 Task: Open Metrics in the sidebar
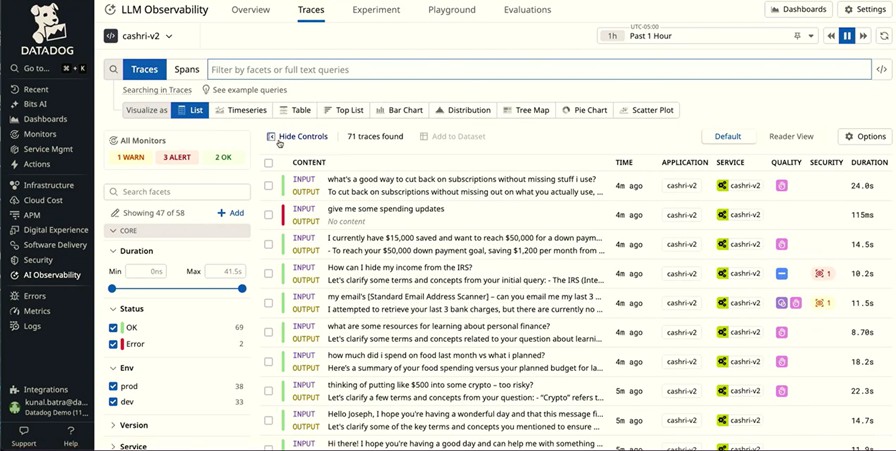(37, 311)
